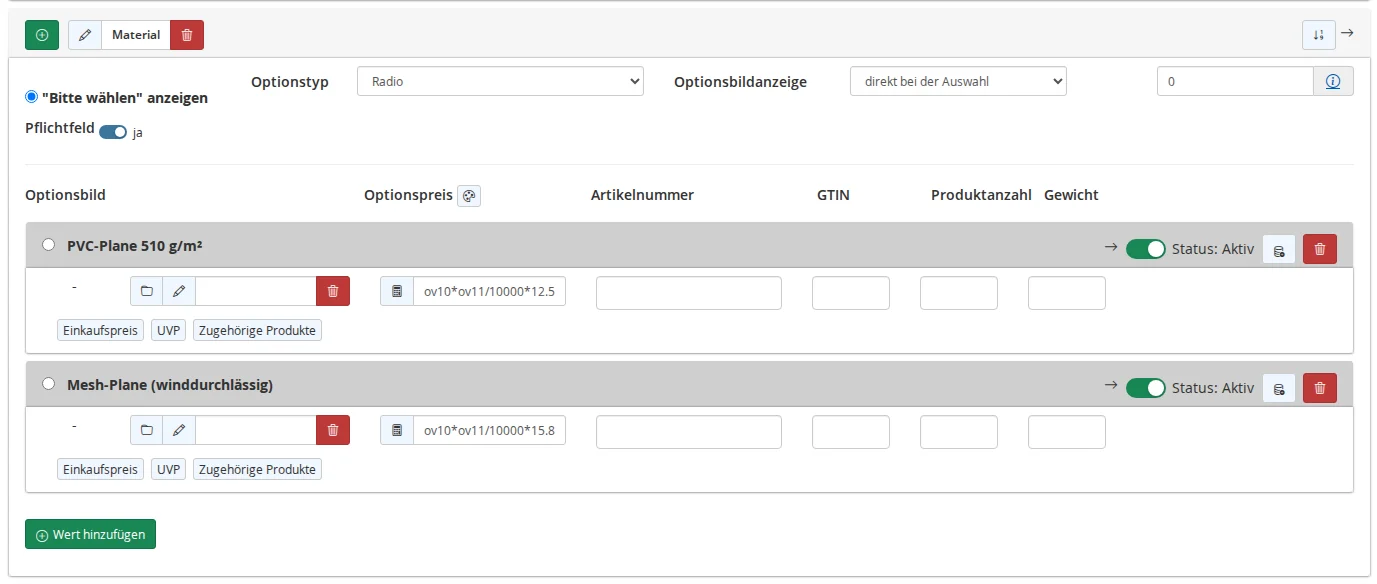
Task: Open the Optionsbildanzeige dropdown
Action: [x=958, y=82]
